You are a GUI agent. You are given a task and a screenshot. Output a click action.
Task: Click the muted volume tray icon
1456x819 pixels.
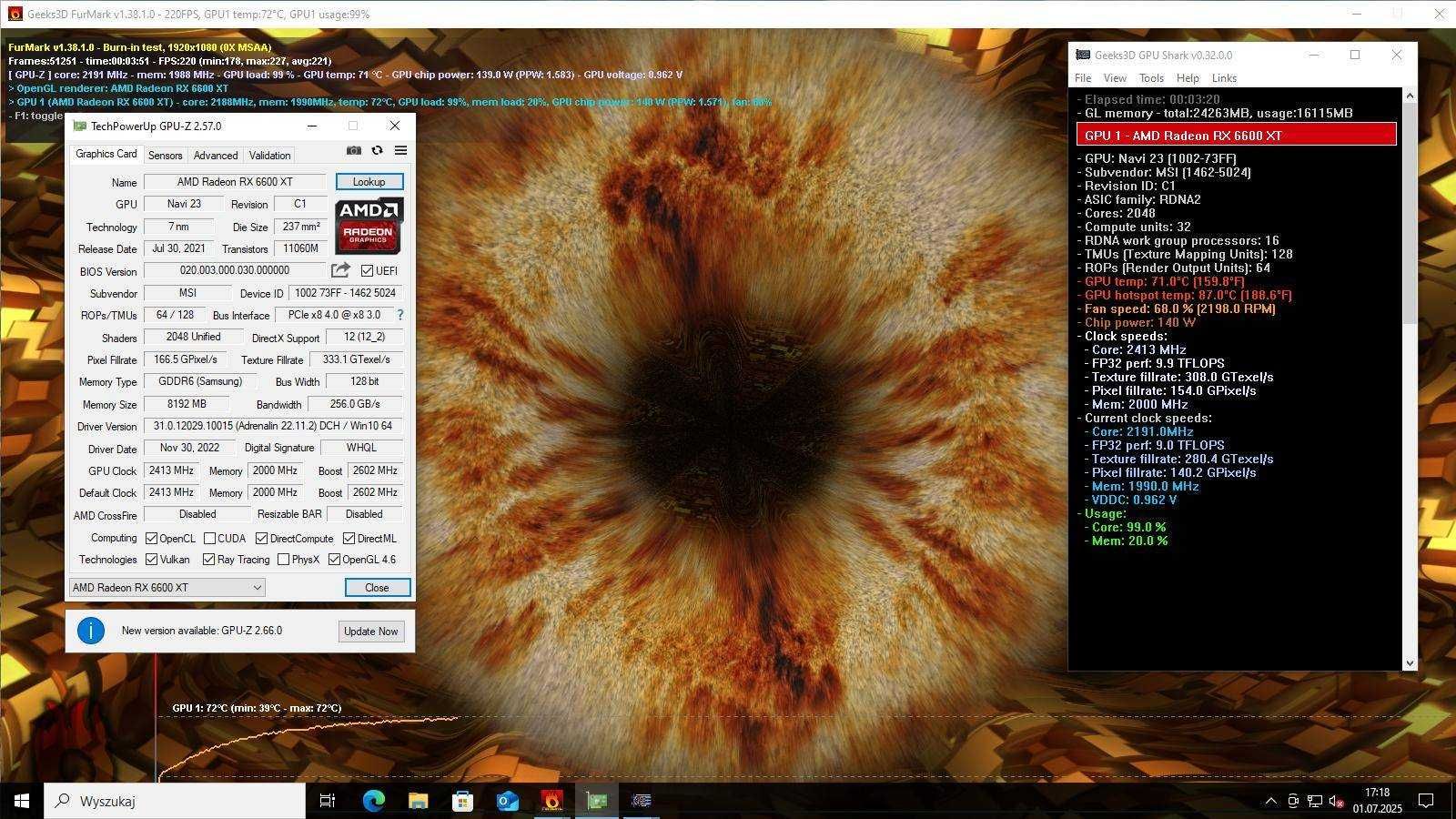point(1337,801)
